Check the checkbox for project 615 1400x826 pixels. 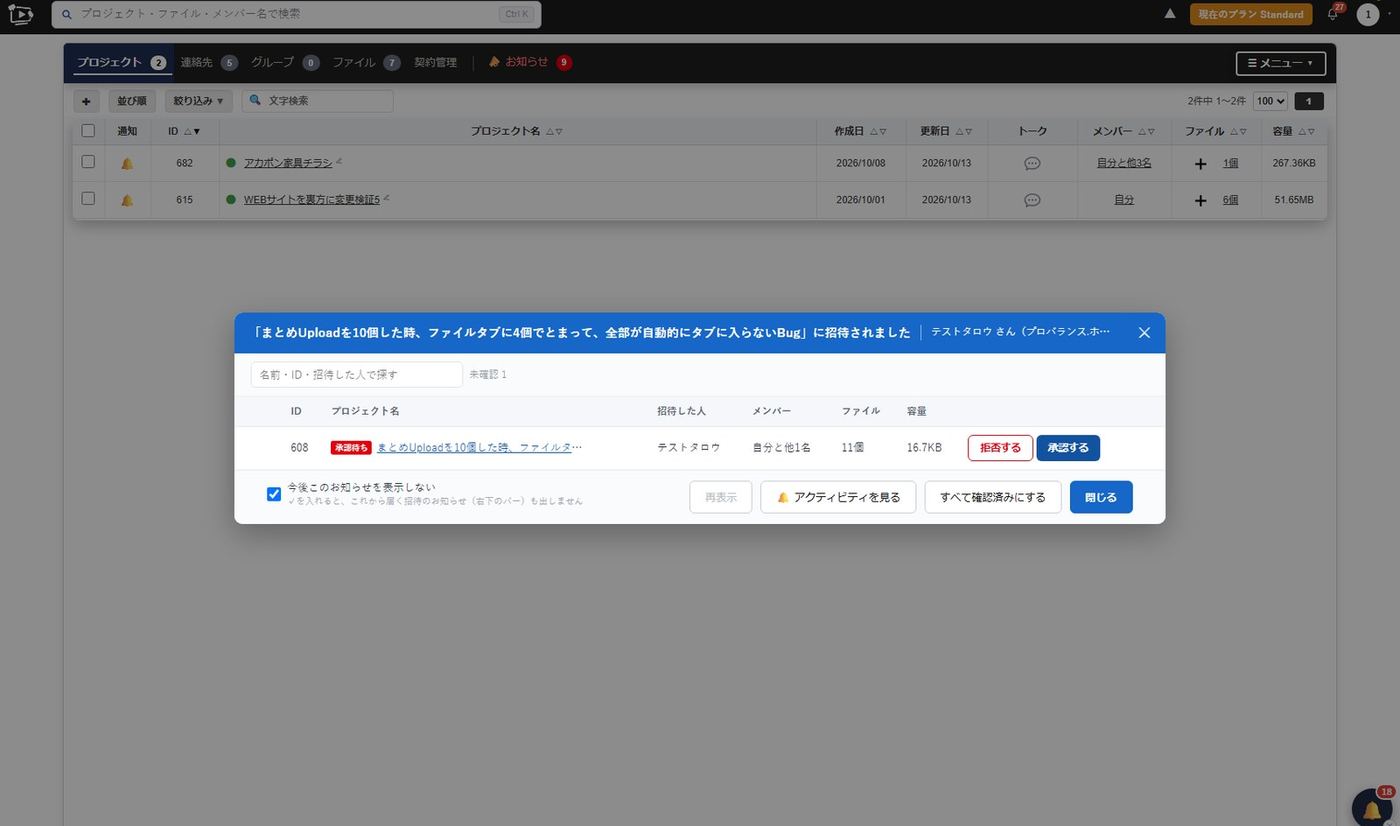pos(88,199)
